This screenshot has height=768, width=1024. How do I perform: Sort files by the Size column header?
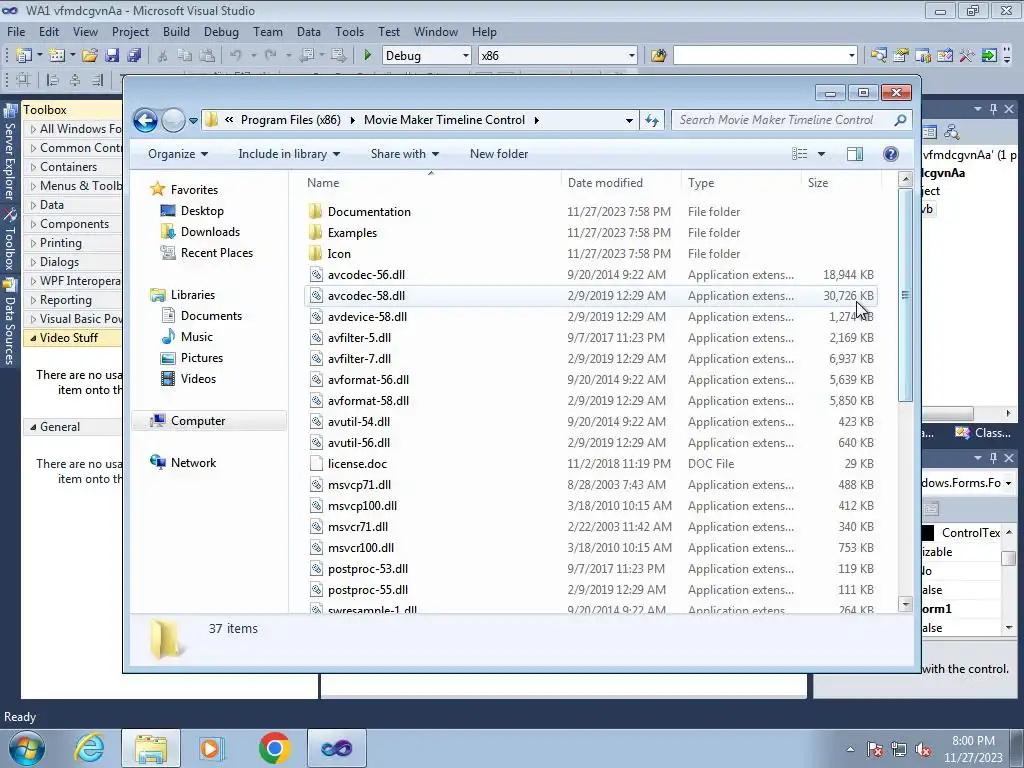click(840, 183)
